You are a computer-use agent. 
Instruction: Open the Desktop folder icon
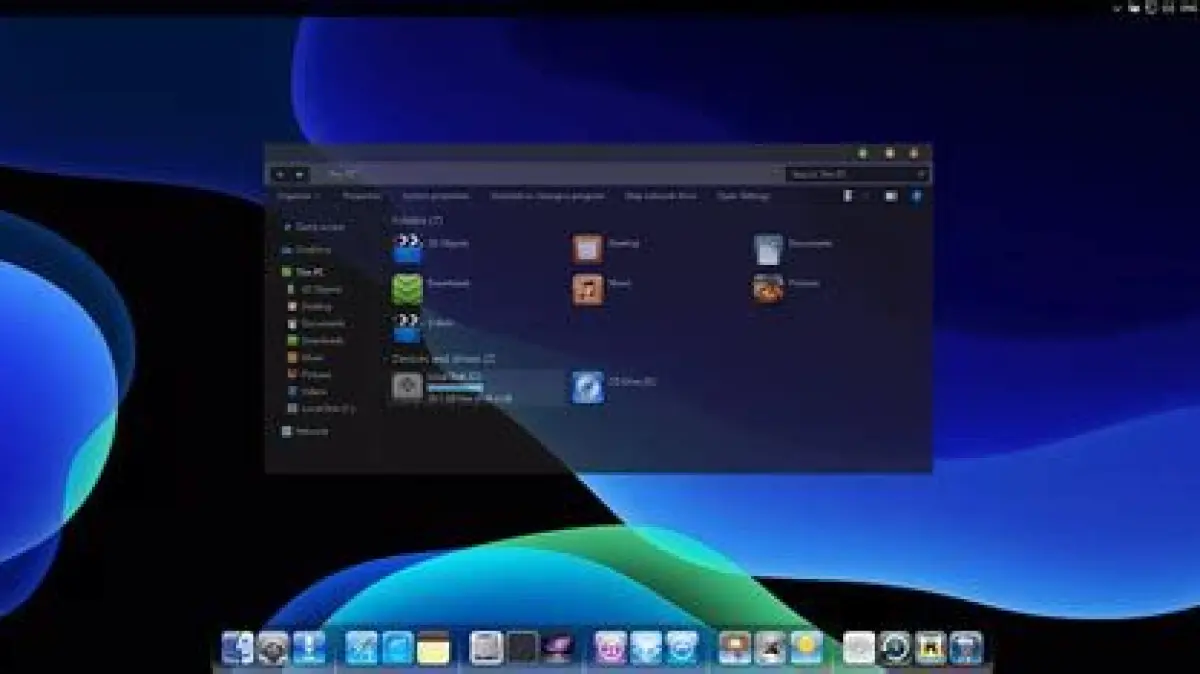pos(588,248)
